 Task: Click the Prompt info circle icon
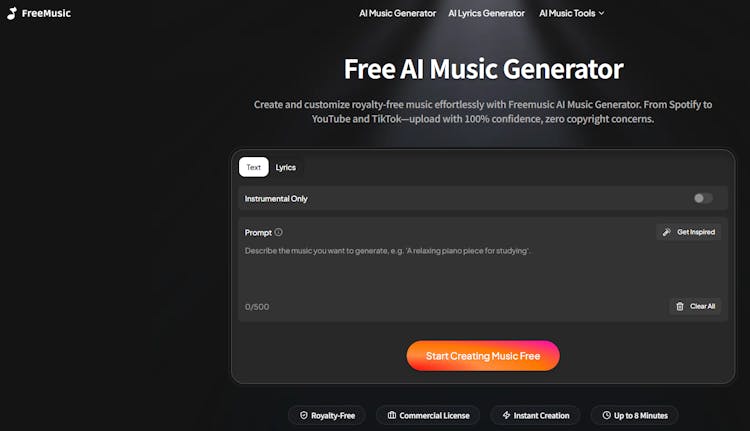[278, 232]
